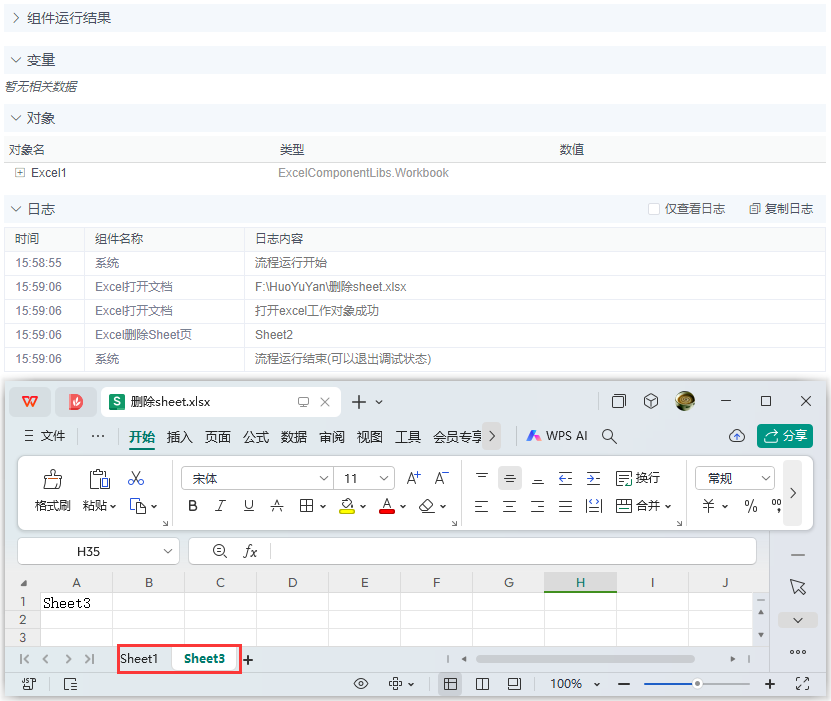Open the 数据 menu
The image size is (831, 701).
[293, 436]
